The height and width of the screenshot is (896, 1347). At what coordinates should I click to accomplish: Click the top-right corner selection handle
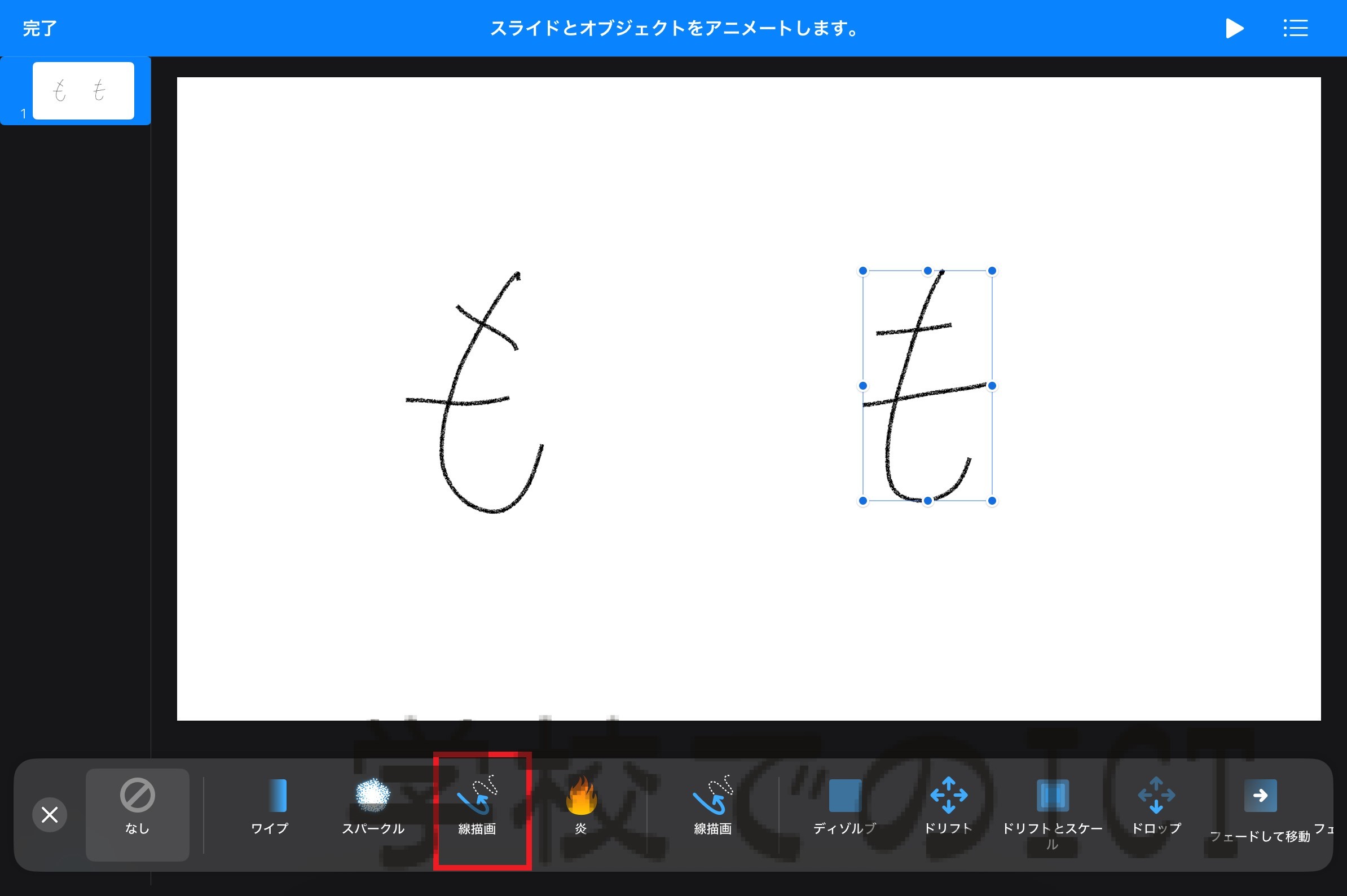[x=992, y=271]
